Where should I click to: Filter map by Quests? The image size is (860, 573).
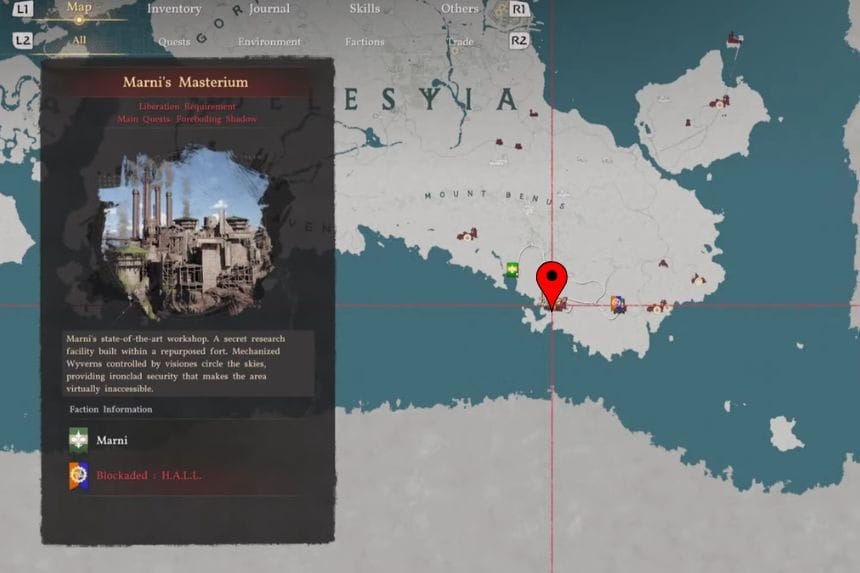click(x=174, y=42)
